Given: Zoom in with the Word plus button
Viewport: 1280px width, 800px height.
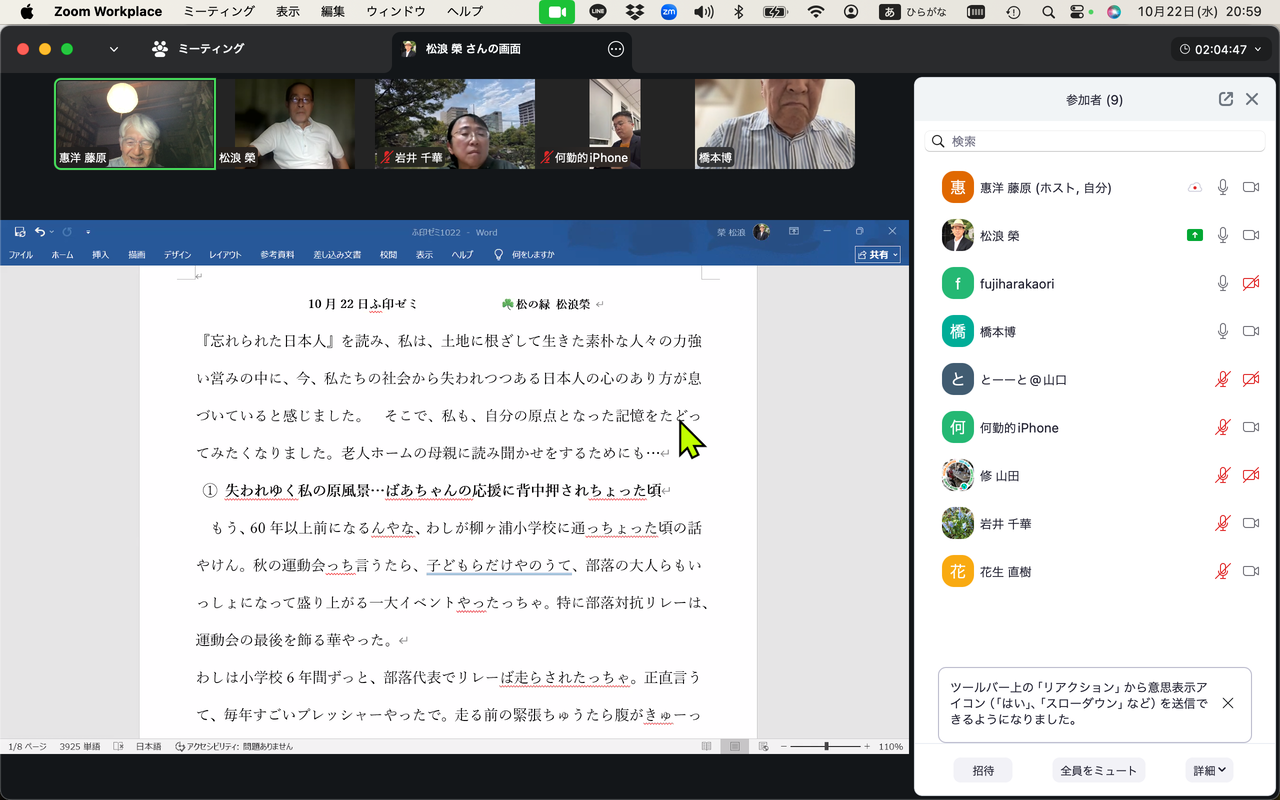Looking at the screenshot, I should (867, 747).
